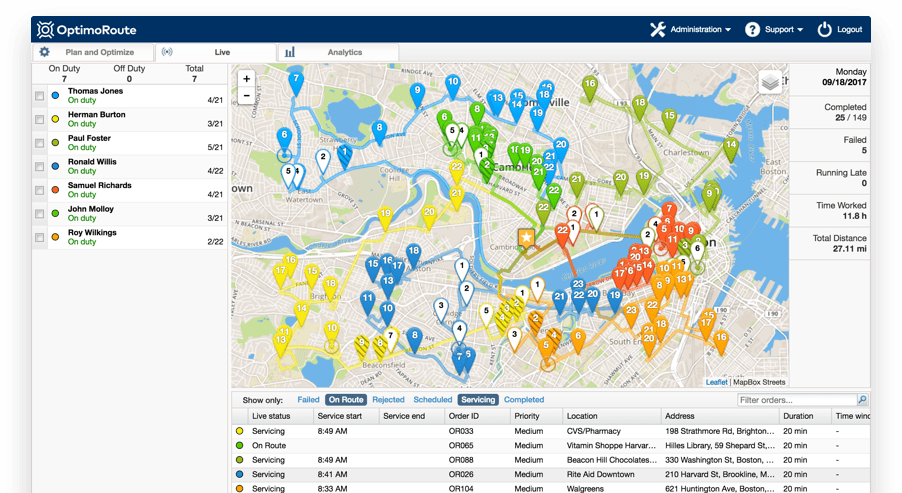Screen dimensions: 902x493
Task: Tick the Samuel Richards checkbox
Action: (39, 190)
